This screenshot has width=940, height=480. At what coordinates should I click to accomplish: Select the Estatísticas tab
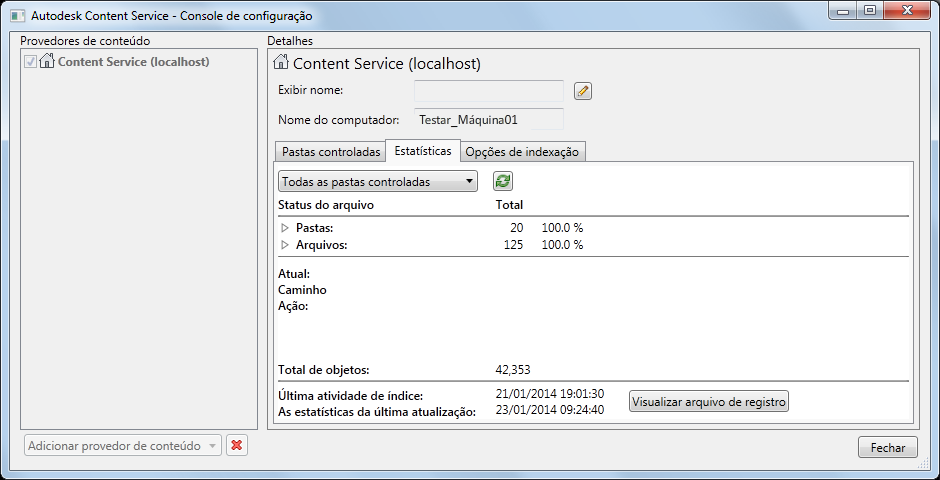coord(423,150)
